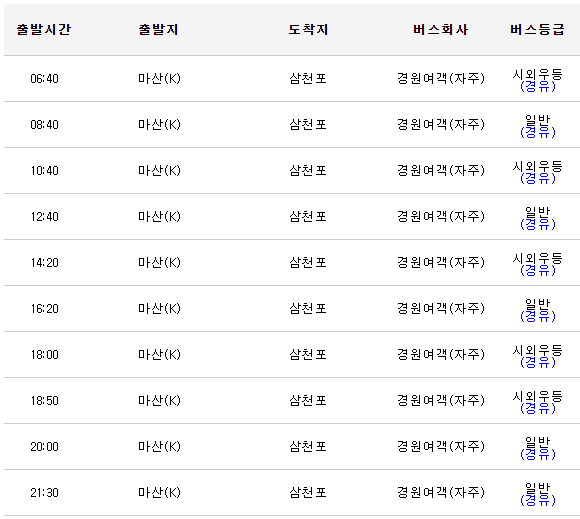Click the 버스등급 column header
The width and height of the screenshot is (580, 519).
[x=537, y=29]
